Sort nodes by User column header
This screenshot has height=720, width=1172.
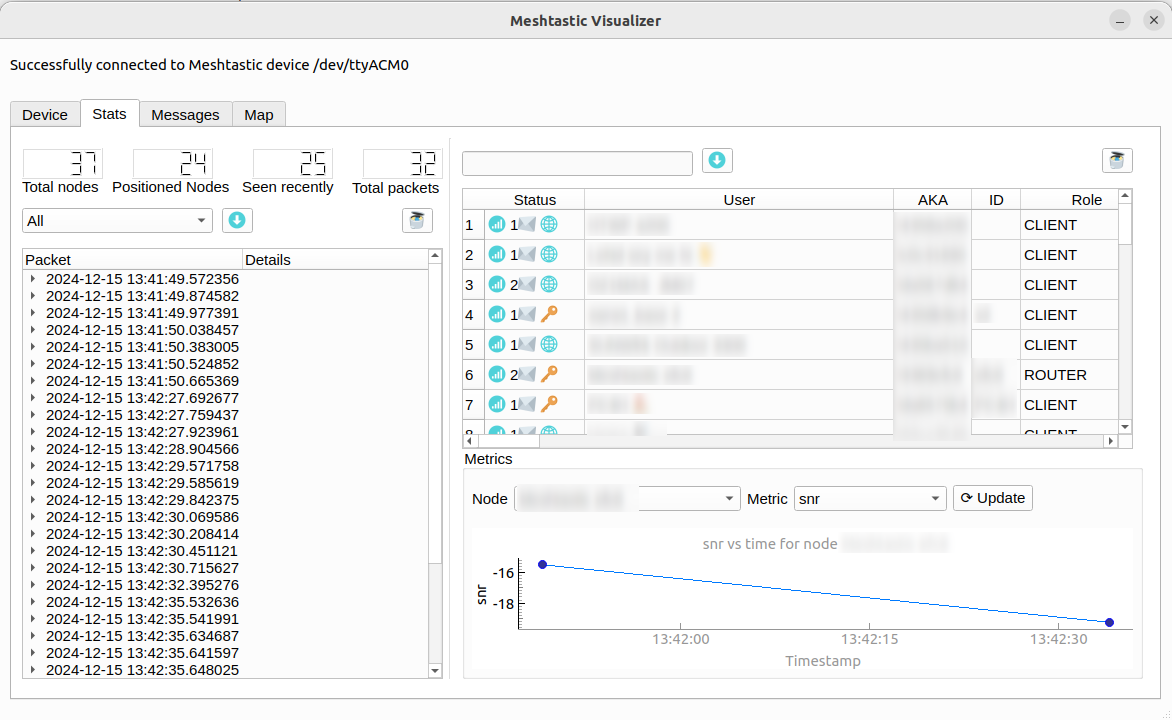pyautogui.click(x=738, y=200)
